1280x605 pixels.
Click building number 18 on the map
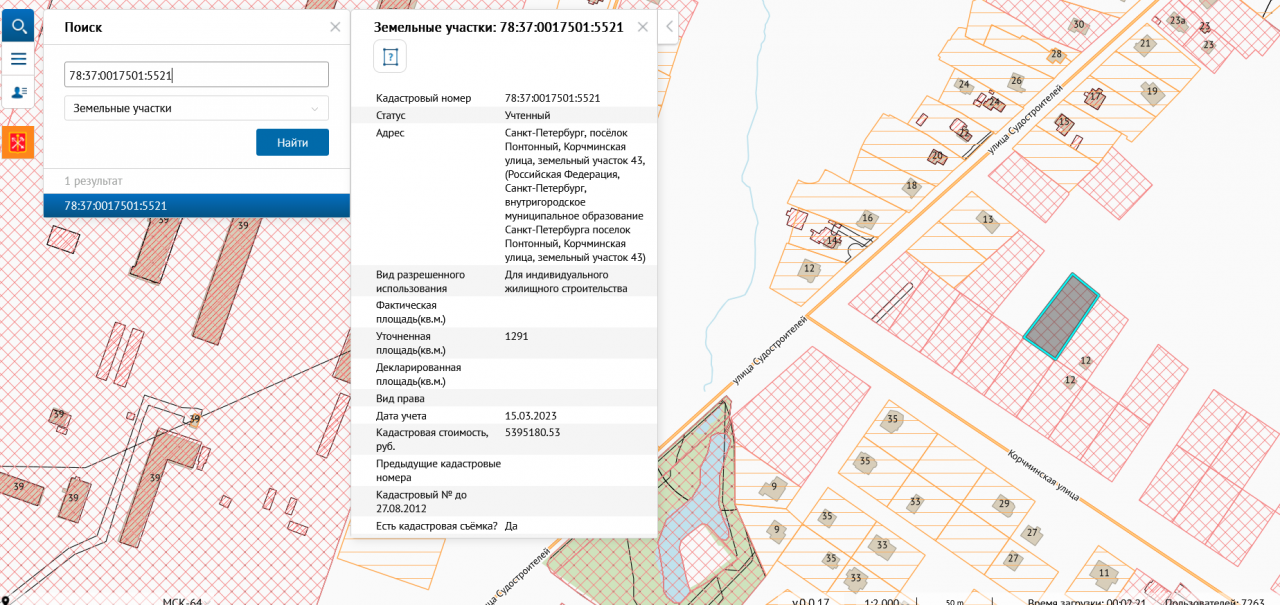pos(911,185)
